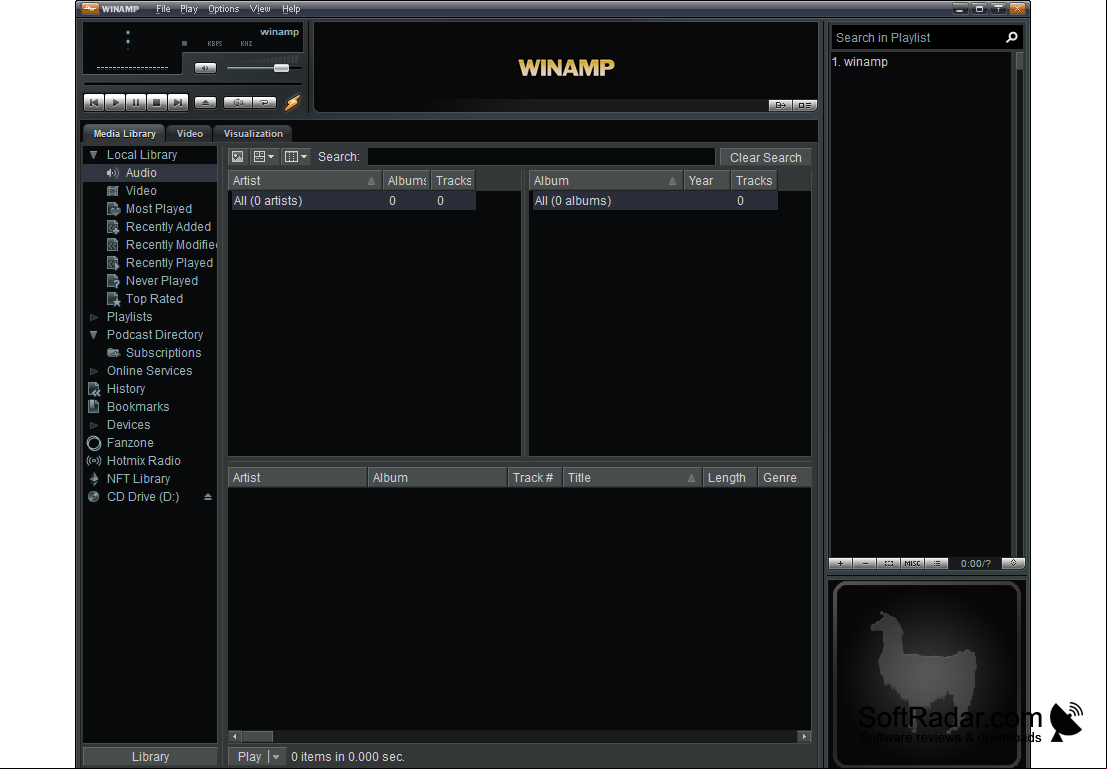Skip to the previous track
Viewport: 1107px width, 769px height.
(94, 102)
